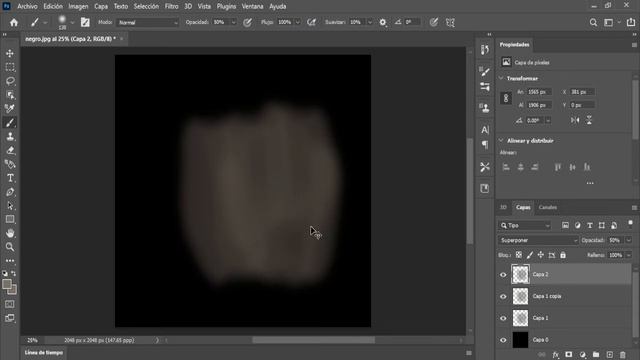Select the Pen tool

pyautogui.click(x=10, y=192)
